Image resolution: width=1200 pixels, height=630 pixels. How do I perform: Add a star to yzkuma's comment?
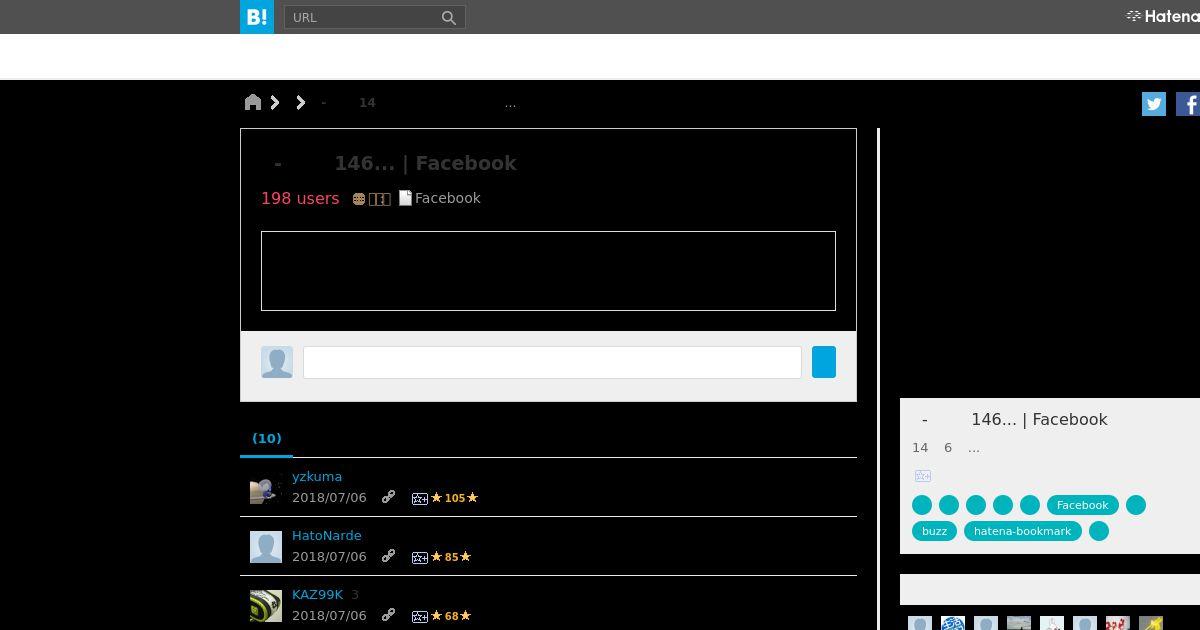[x=420, y=498]
